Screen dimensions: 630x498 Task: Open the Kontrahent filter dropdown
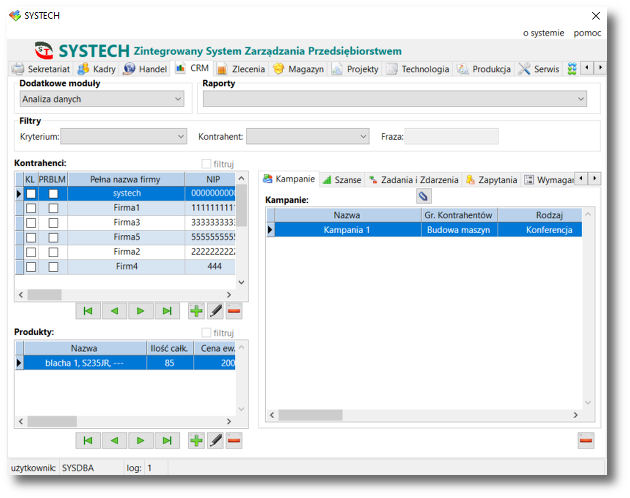coord(308,137)
